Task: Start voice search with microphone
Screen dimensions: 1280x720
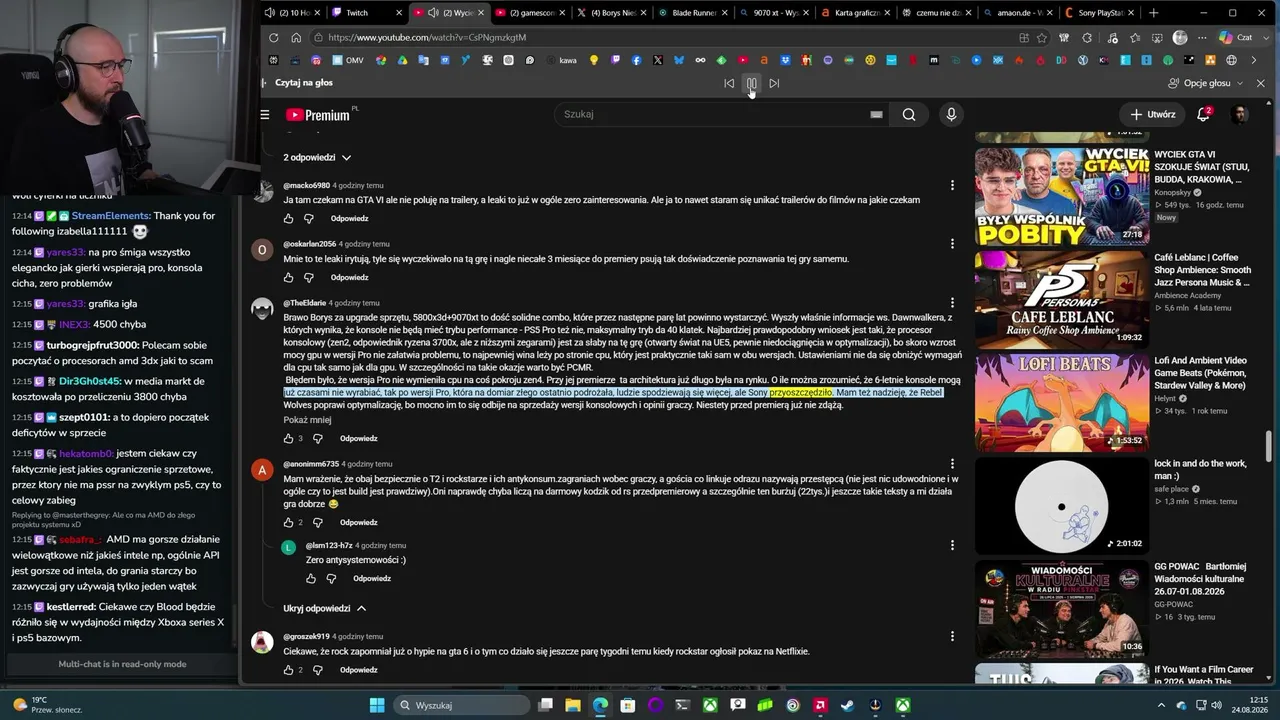Action: [x=951, y=114]
